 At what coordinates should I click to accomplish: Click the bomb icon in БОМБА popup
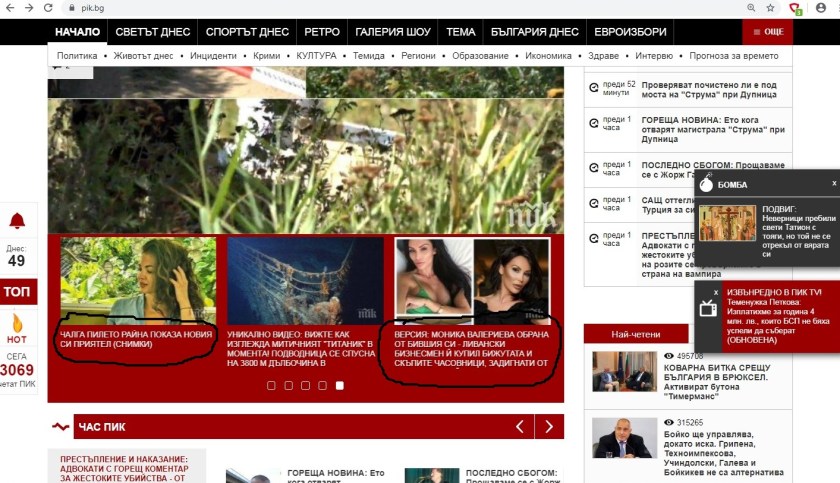pos(705,184)
